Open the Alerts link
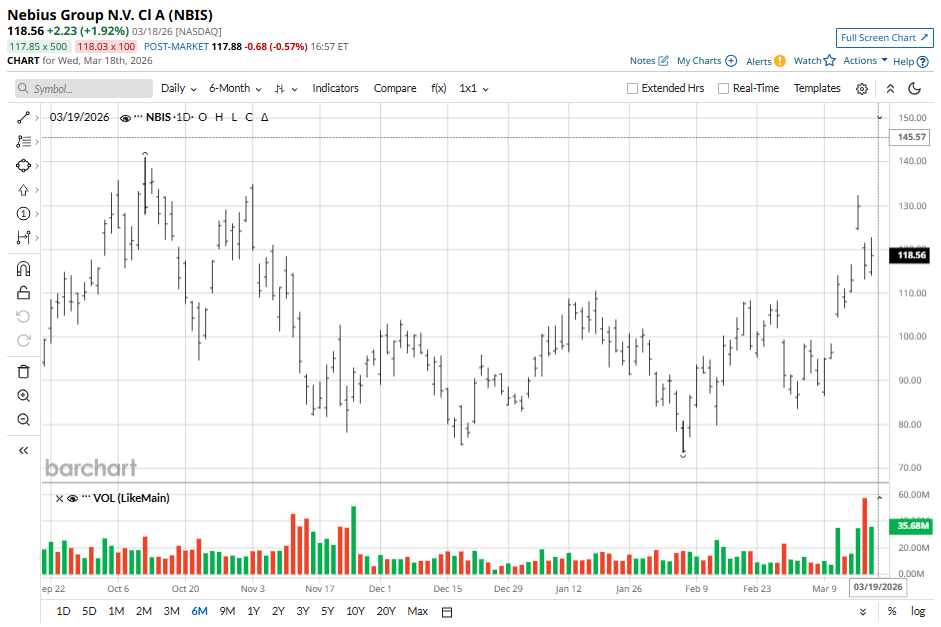941x627 pixels. [759, 61]
